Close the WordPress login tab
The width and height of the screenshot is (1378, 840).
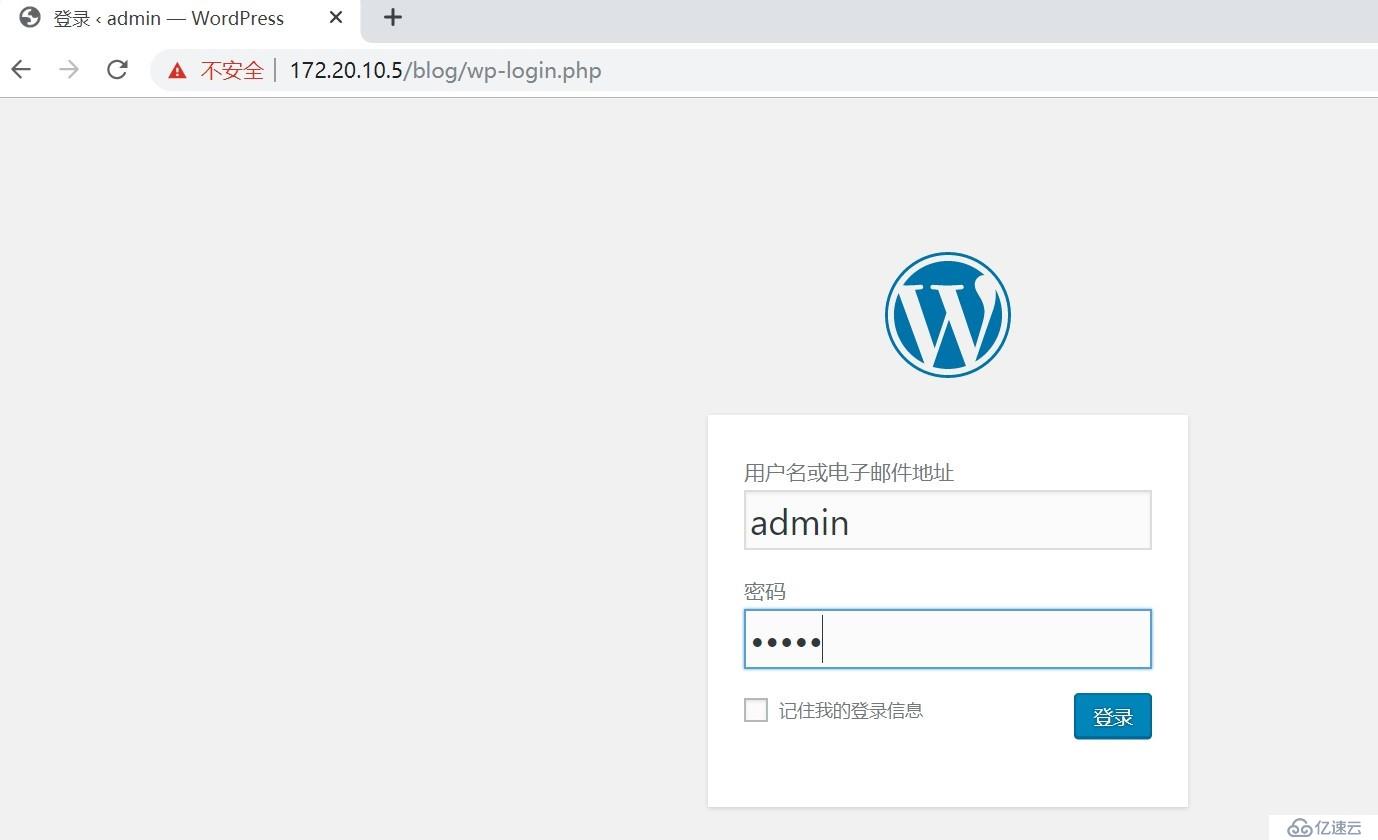pyautogui.click(x=336, y=17)
